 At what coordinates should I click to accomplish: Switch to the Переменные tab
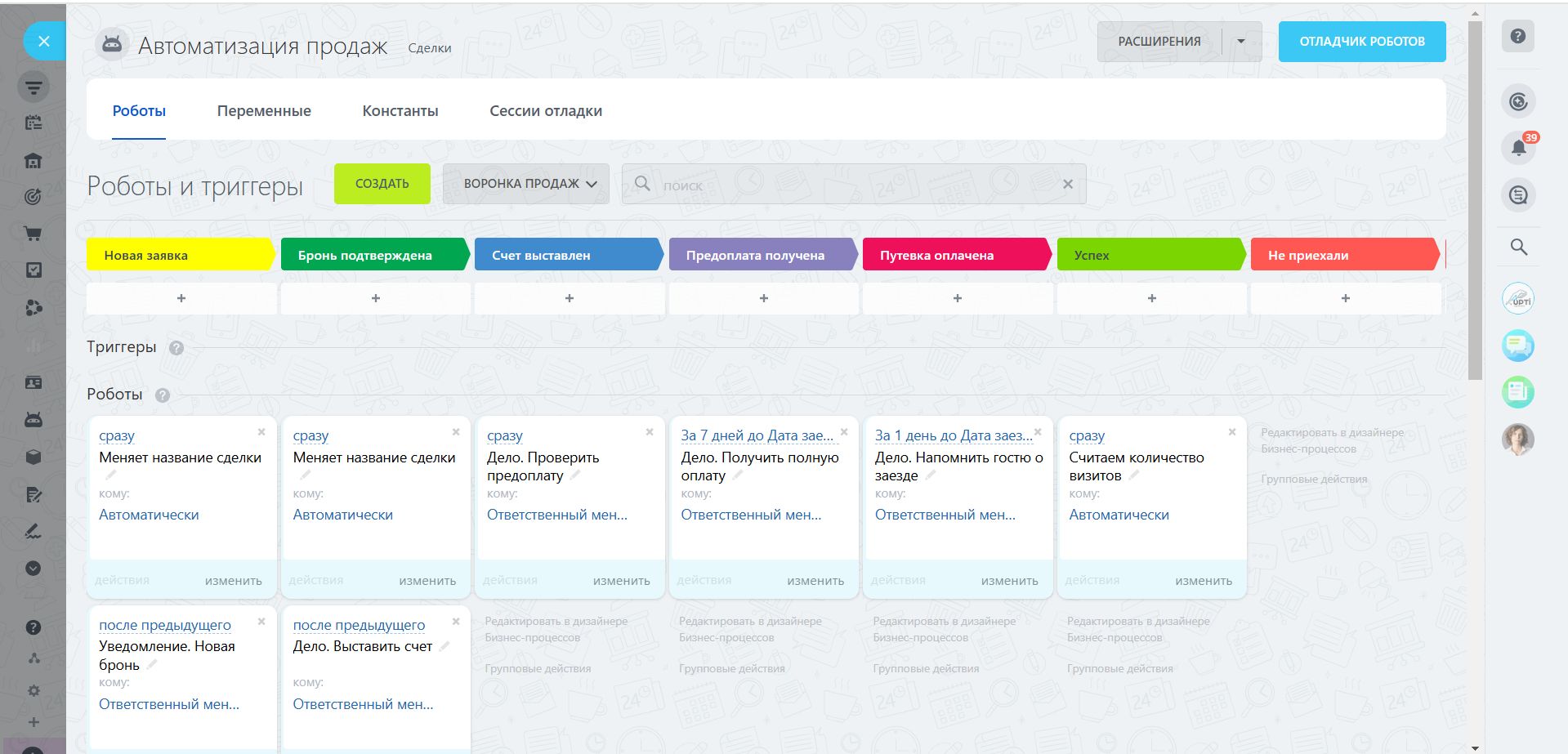264,111
